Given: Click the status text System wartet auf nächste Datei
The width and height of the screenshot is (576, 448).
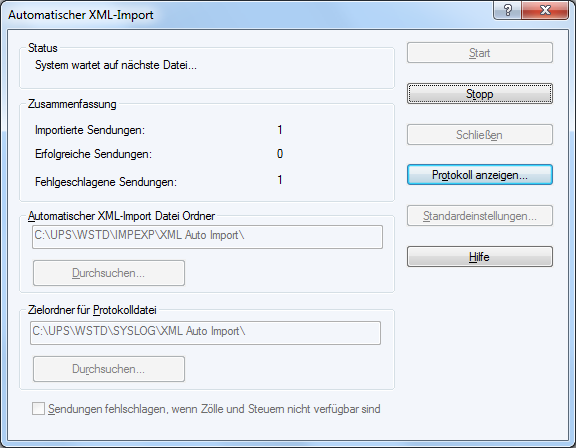Looking at the screenshot, I should 116,65.
